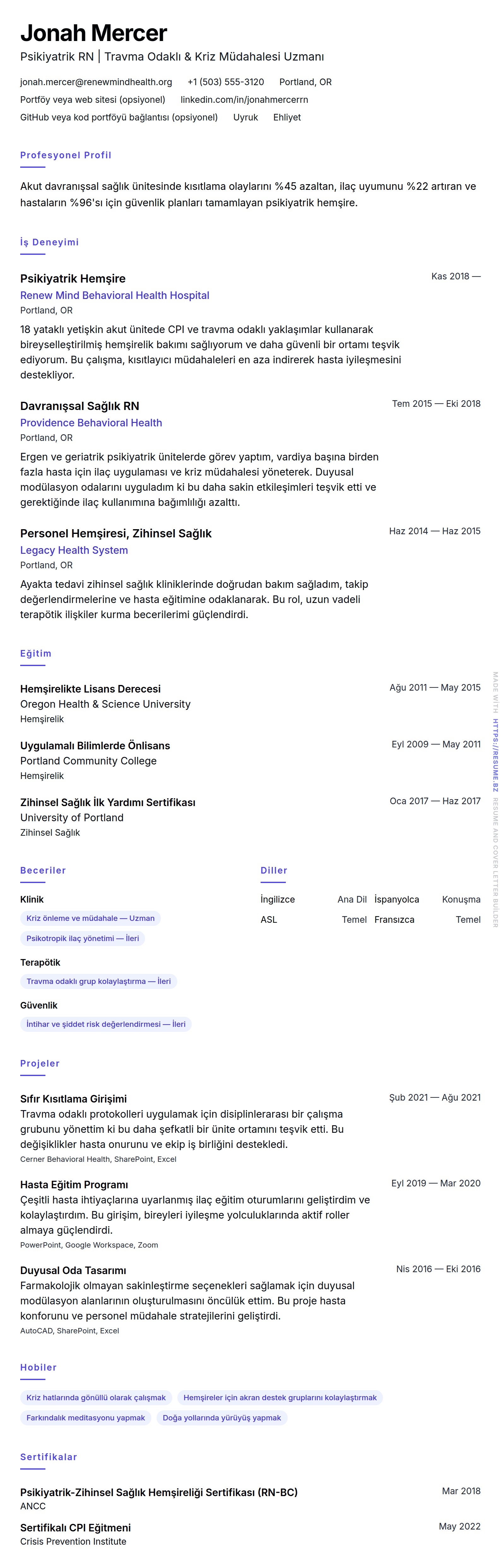Click the 'Doğa yollarında yürüyüş yapmak' hobby tag
This screenshot has height=1568, width=501.
[x=221, y=1418]
